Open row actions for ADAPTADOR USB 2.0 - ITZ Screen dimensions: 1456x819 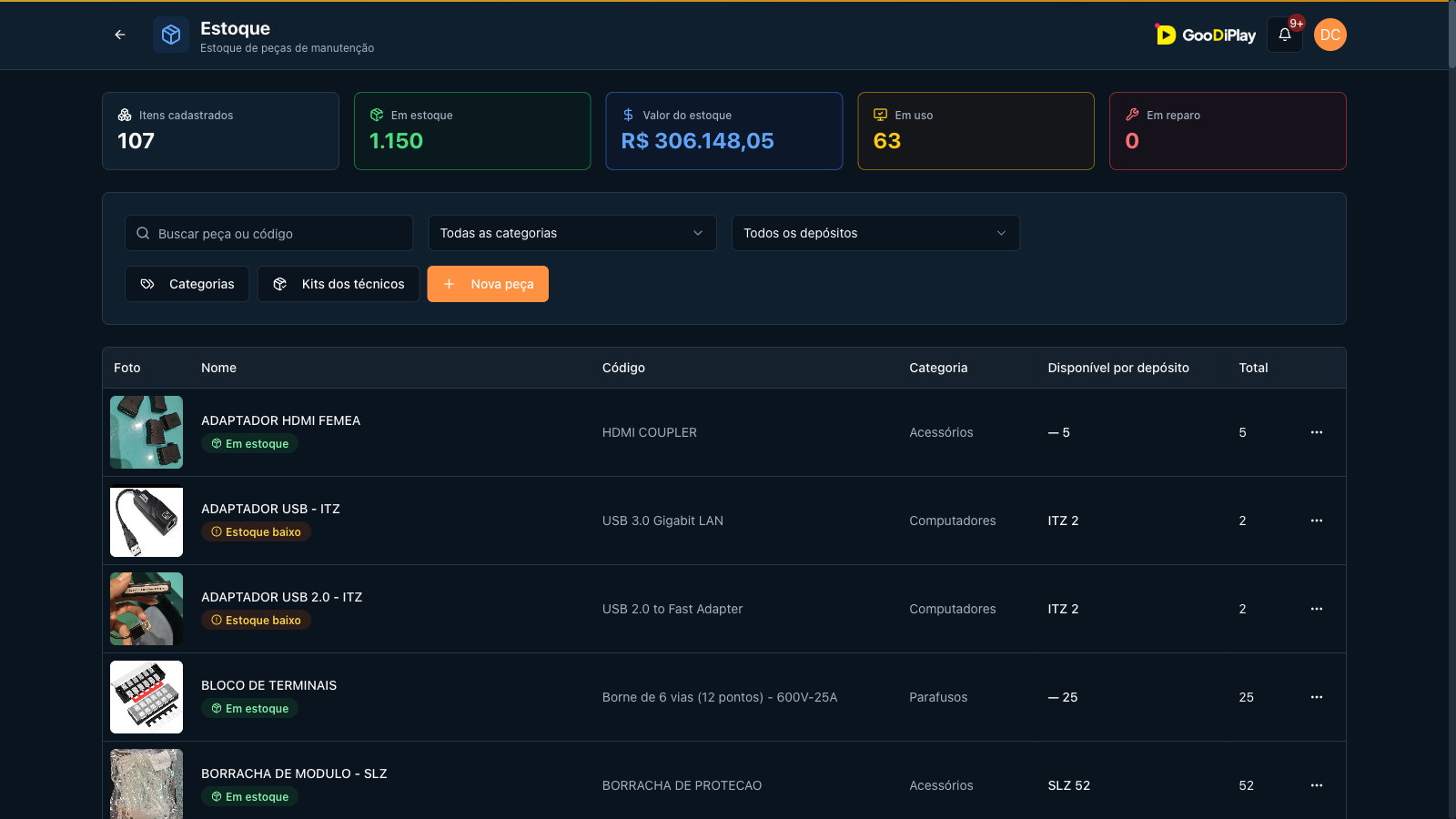1317,609
